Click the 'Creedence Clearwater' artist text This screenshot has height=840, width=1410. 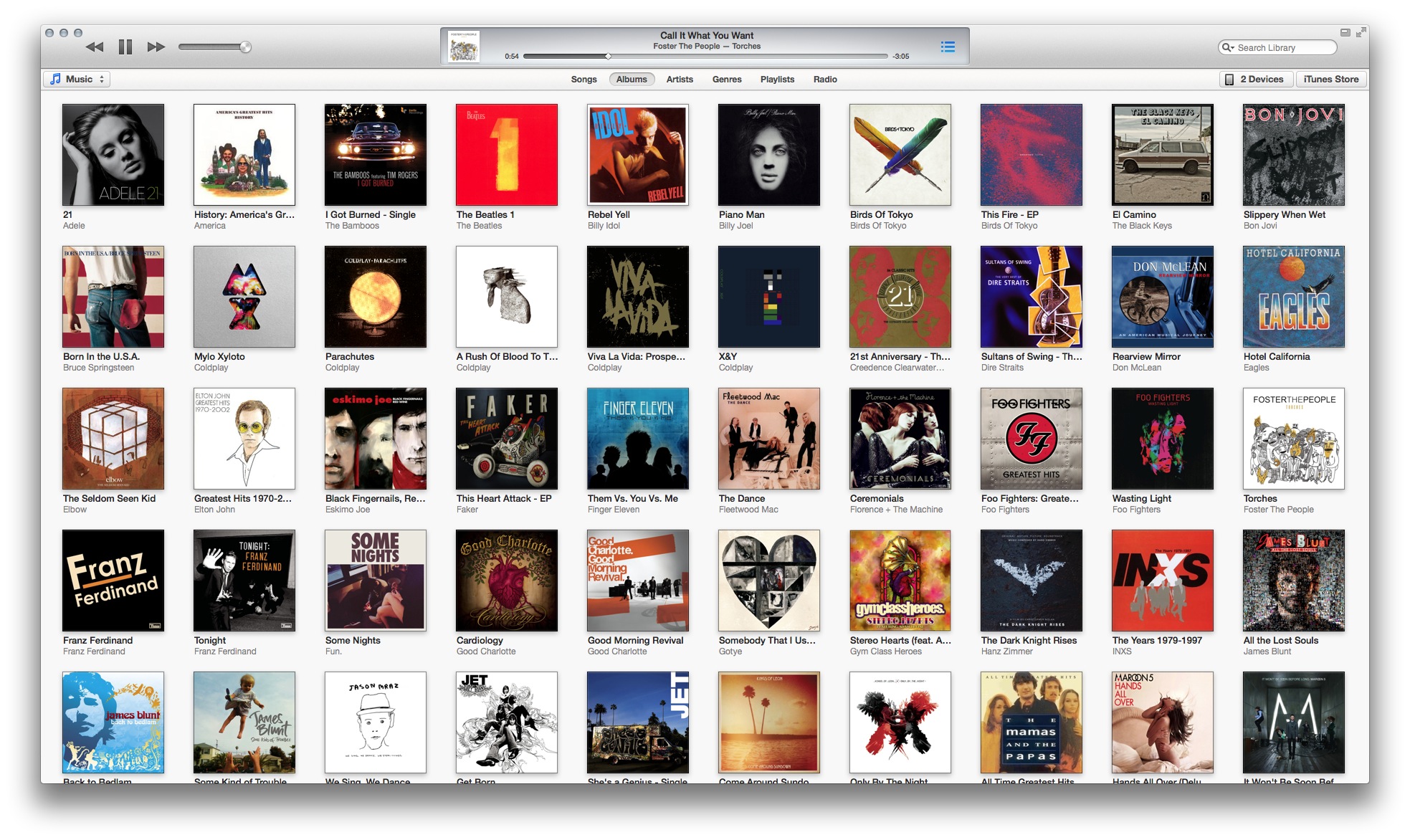pyautogui.click(x=897, y=368)
